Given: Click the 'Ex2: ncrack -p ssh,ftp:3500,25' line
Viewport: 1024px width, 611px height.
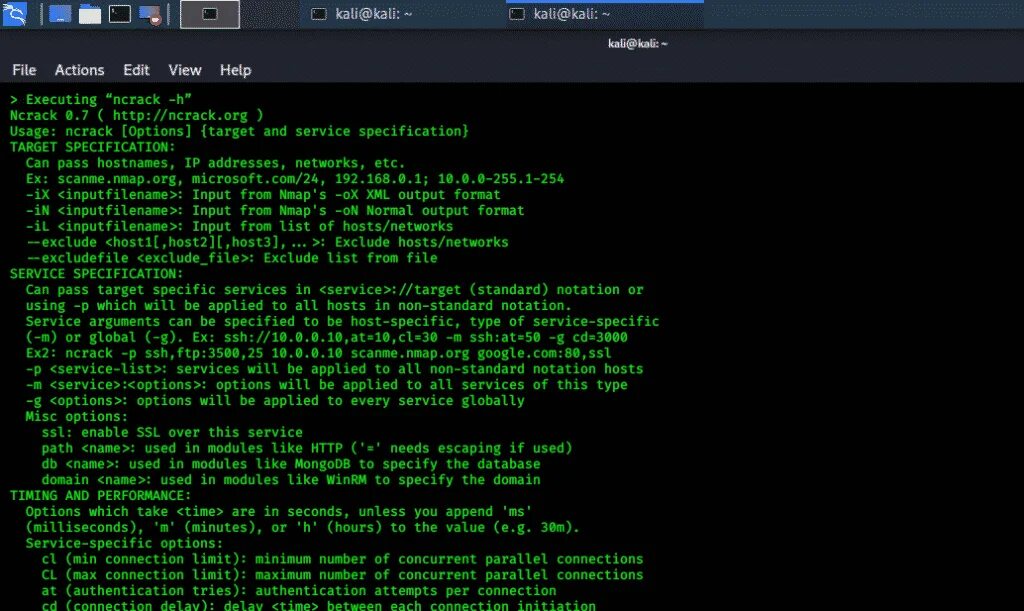Looking at the screenshot, I should [319, 353].
